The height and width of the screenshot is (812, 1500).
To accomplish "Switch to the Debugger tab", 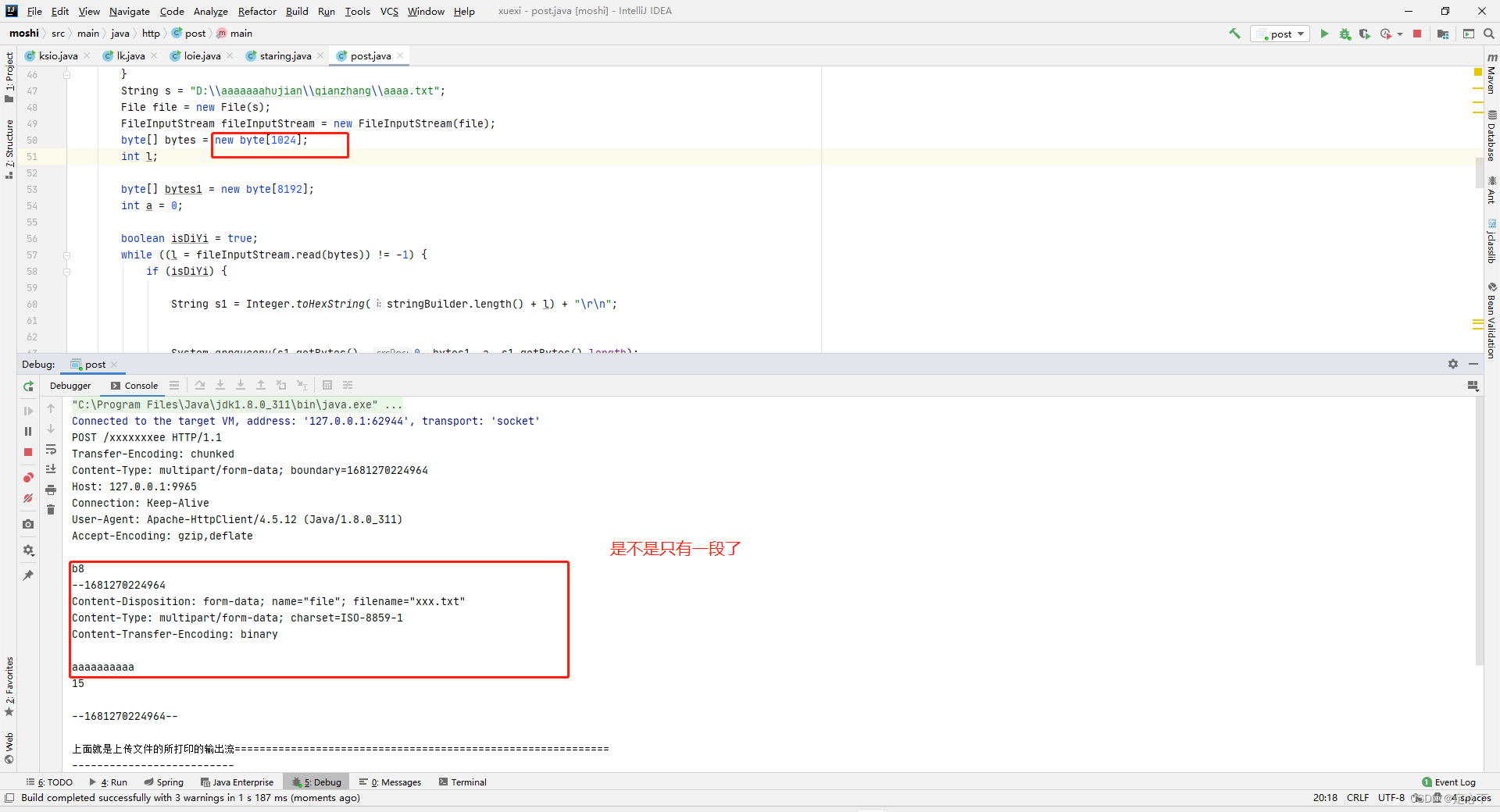I will pos(70,386).
